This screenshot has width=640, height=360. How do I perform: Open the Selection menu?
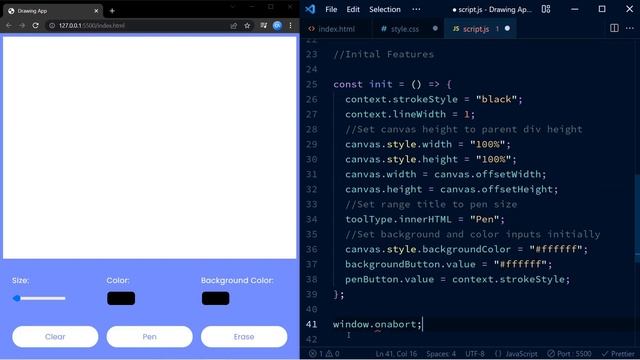[x=384, y=9]
